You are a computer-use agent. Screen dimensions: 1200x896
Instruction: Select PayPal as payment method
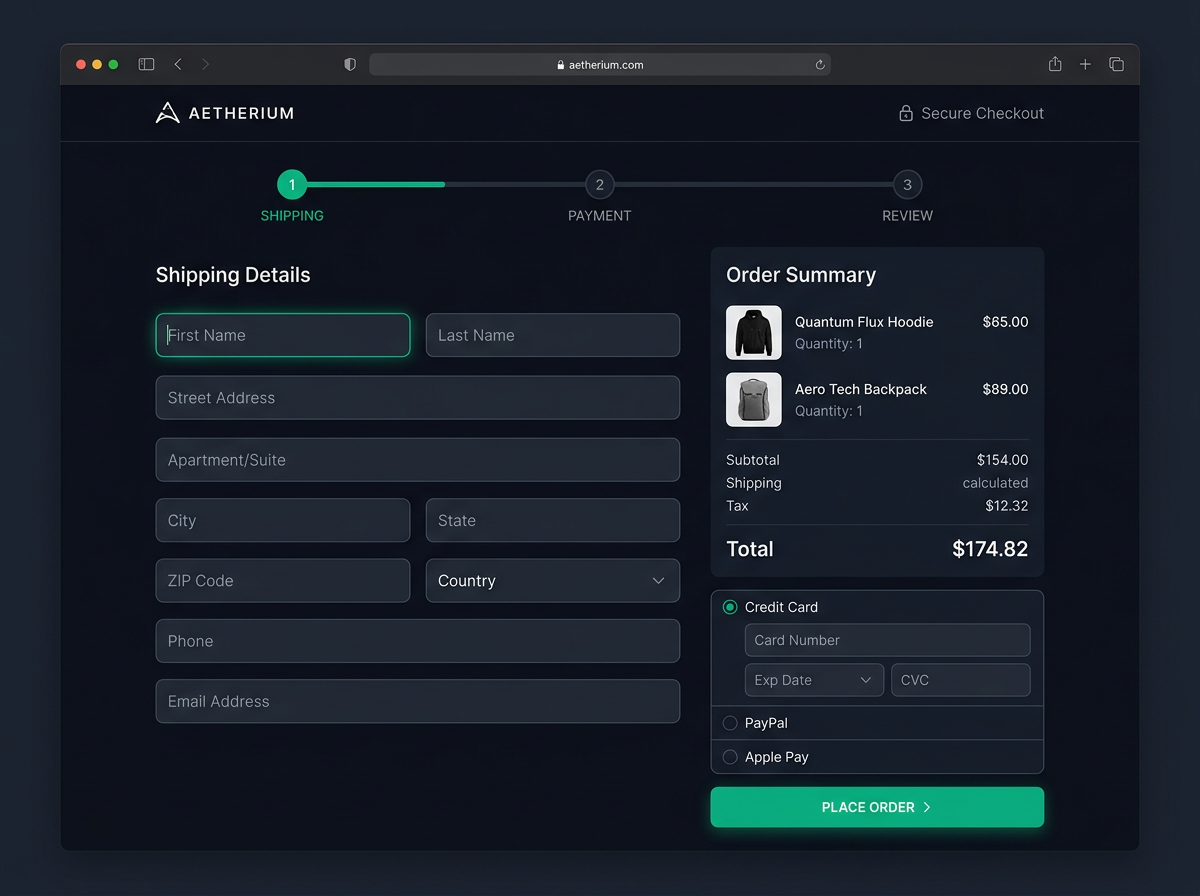[729, 723]
